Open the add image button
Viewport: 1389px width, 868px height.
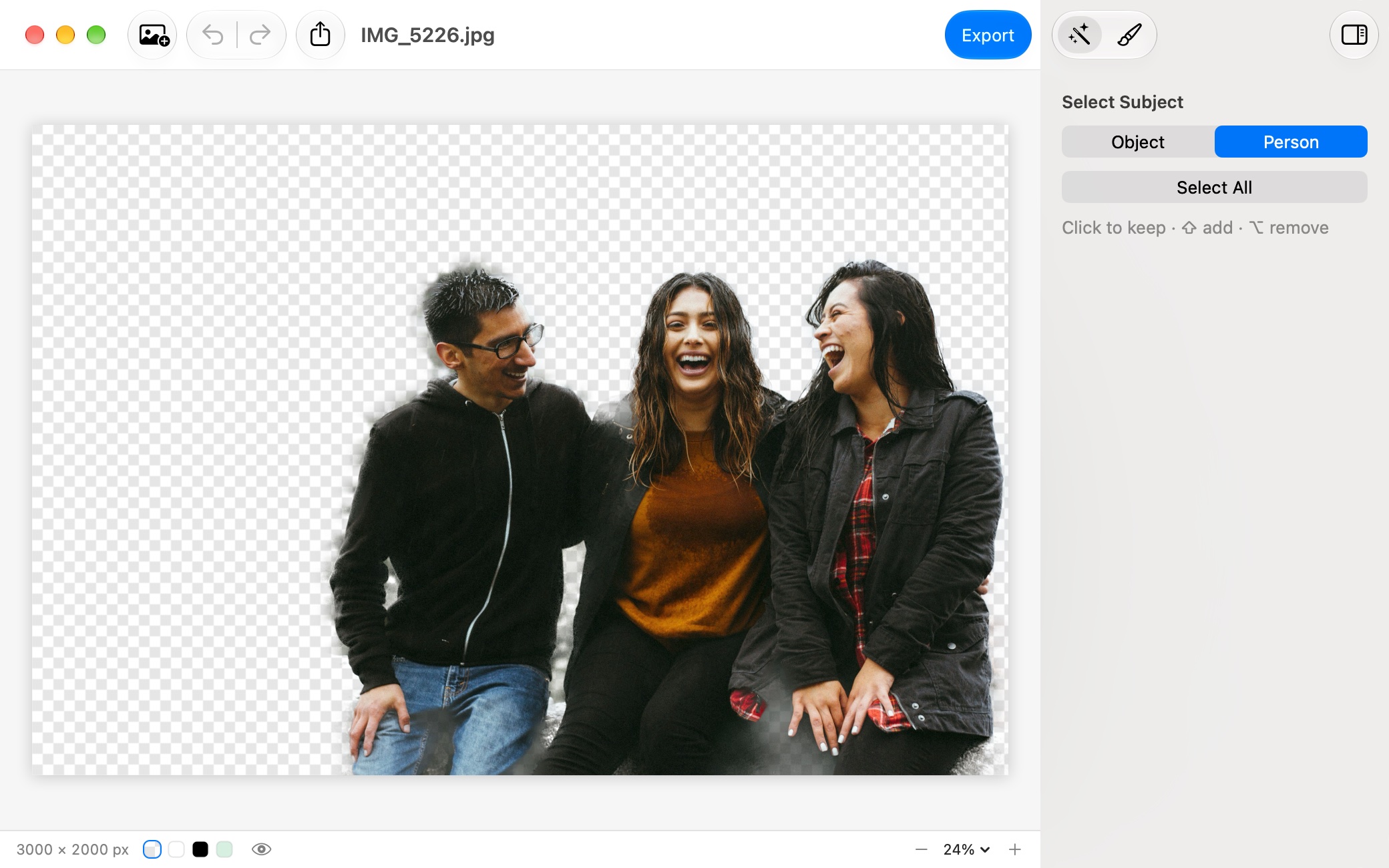[x=153, y=35]
